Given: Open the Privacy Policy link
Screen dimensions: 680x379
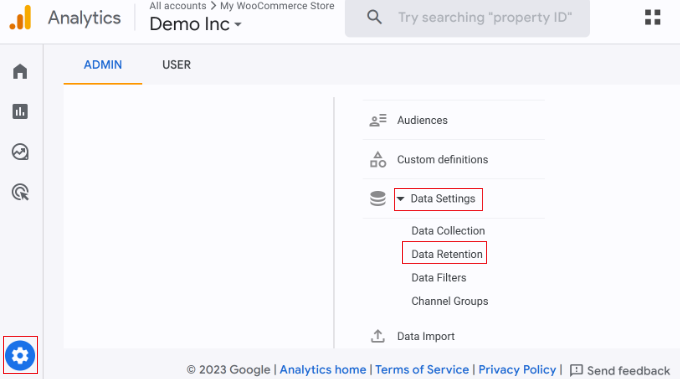Looking at the screenshot, I should (517, 369).
